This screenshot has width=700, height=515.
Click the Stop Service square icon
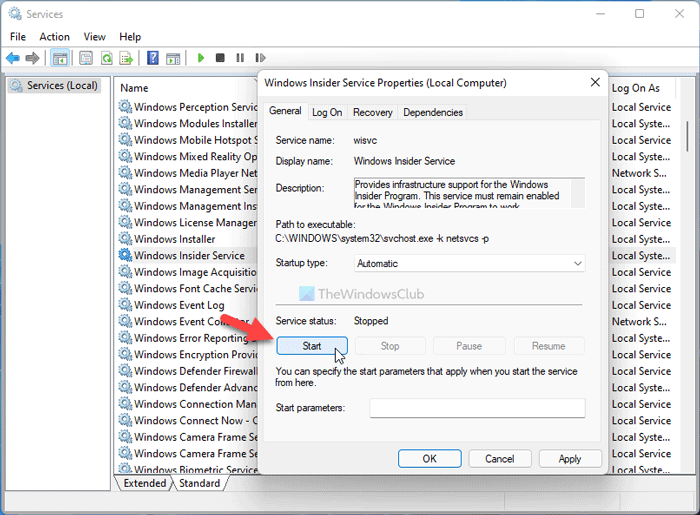(220, 58)
